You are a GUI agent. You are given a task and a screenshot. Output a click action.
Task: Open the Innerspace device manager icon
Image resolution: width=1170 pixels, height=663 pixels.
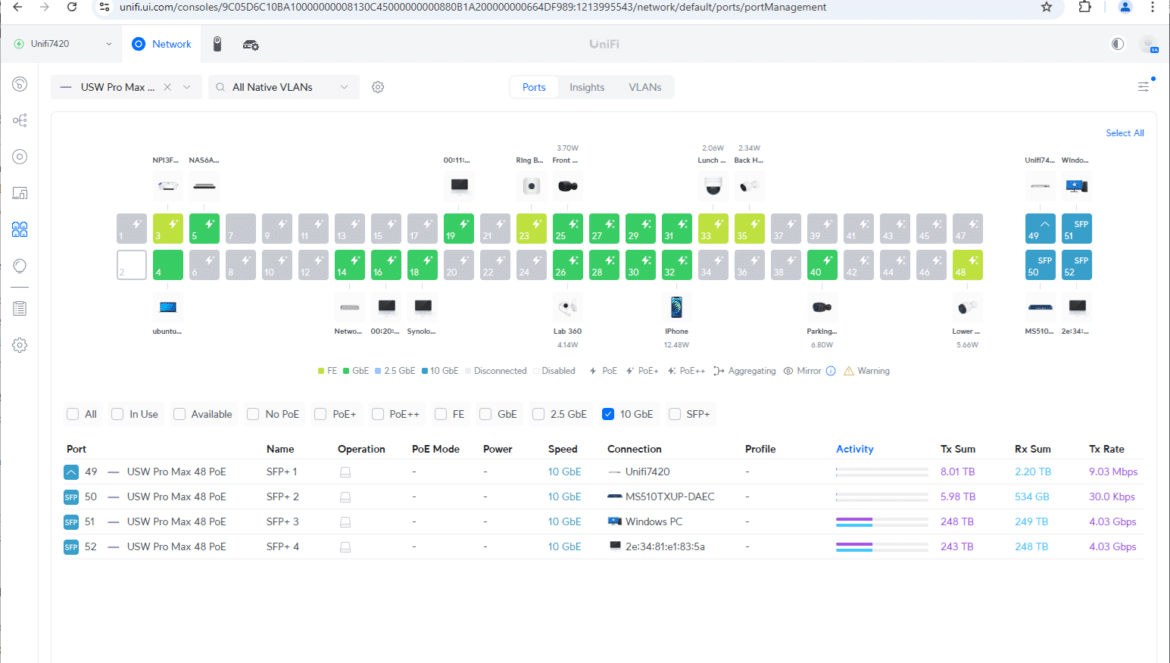251,45
